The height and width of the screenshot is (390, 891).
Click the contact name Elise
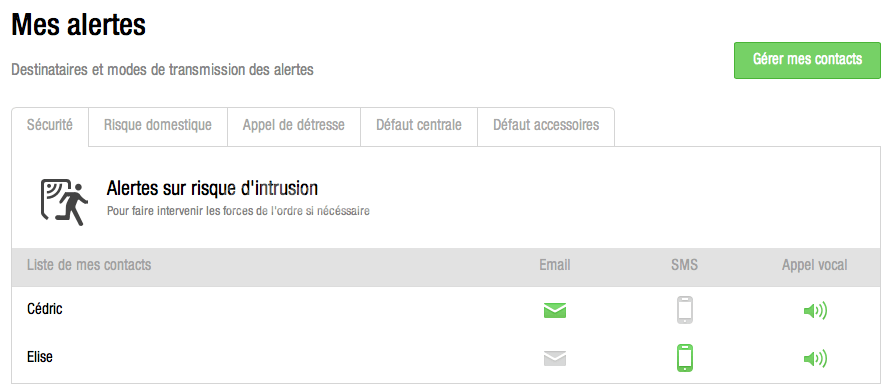[x=40, y=357]
